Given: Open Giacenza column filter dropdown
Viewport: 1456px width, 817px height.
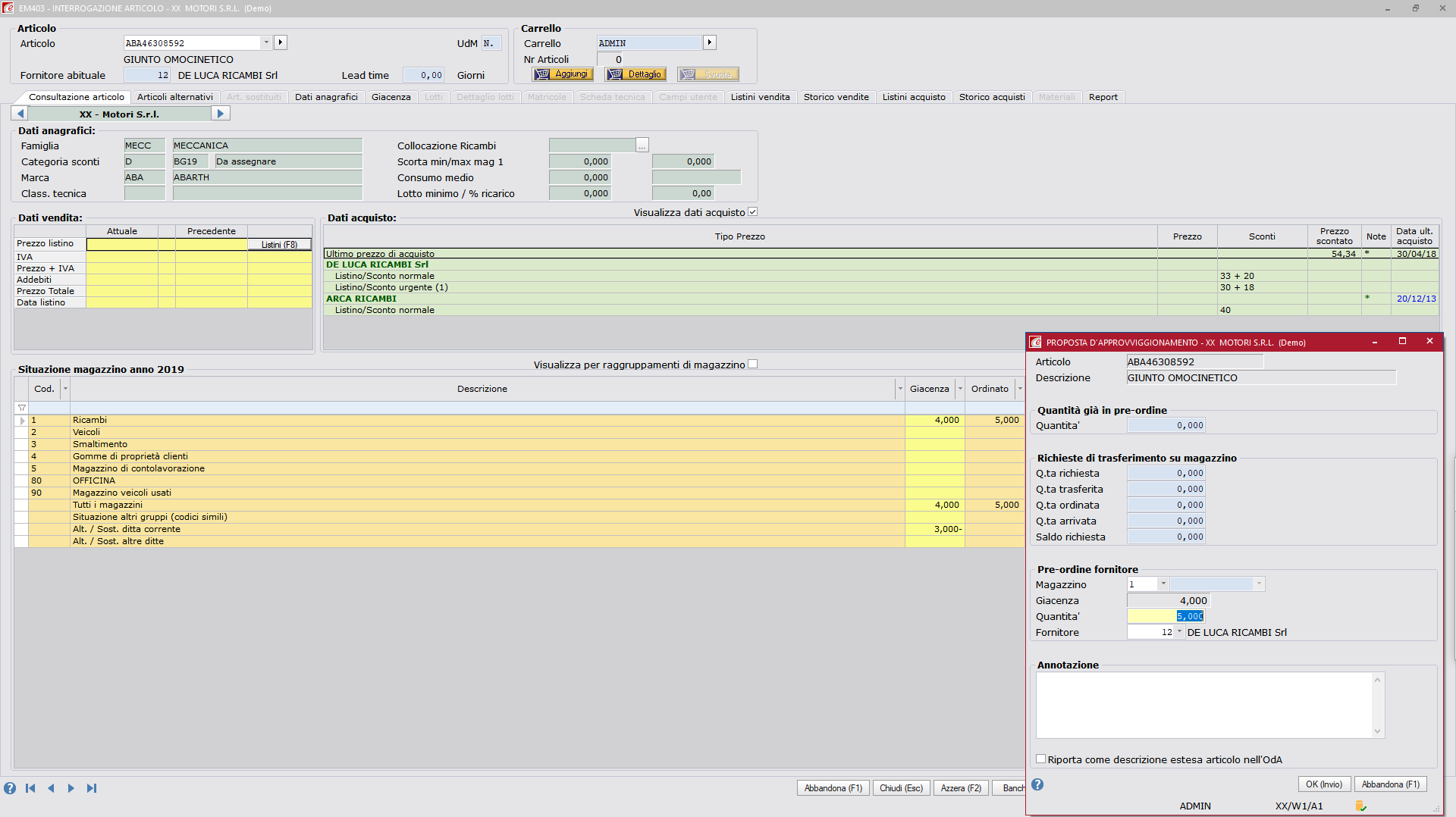Looking at the screenshot, I should tap(960, 389).
